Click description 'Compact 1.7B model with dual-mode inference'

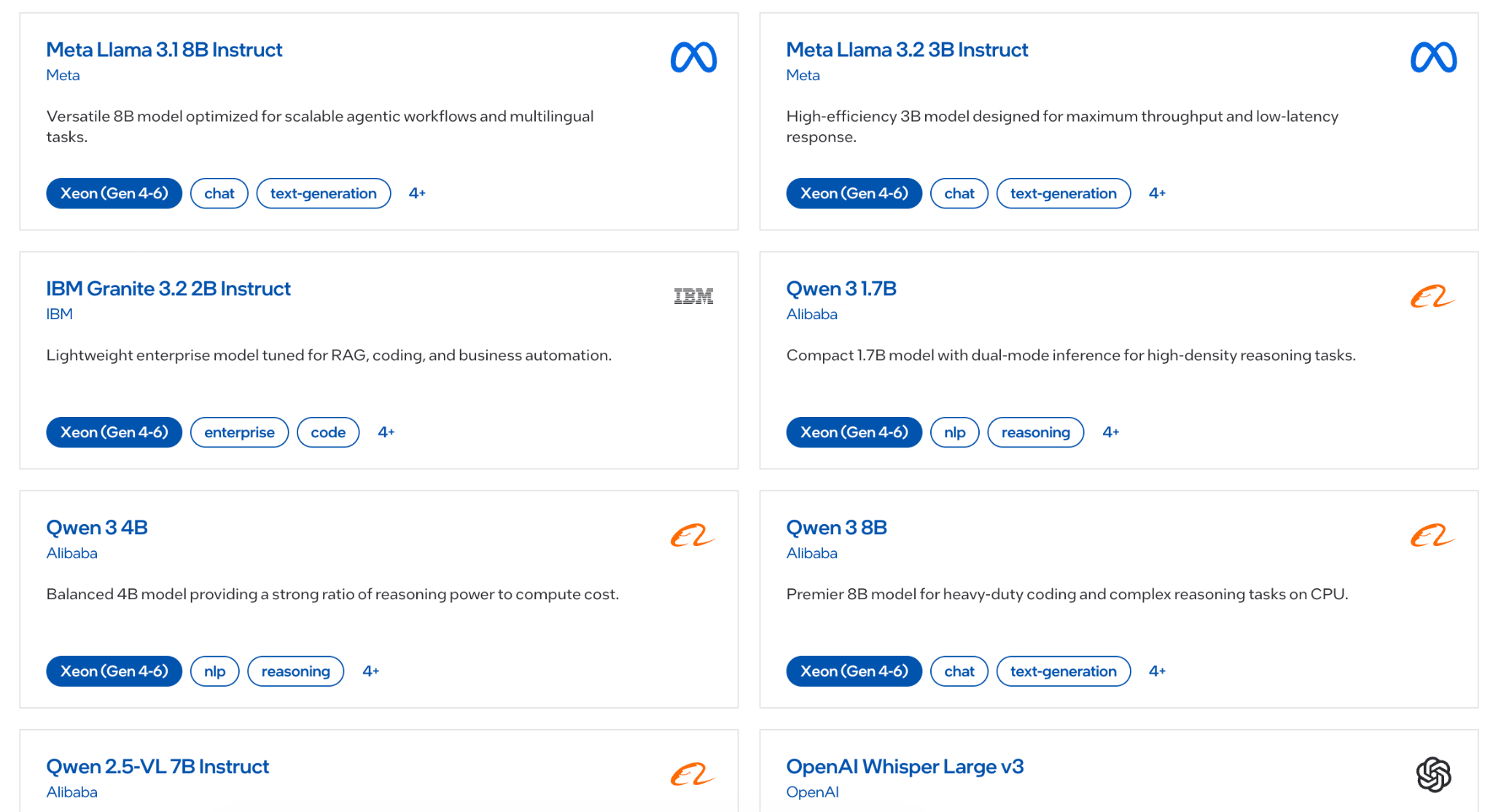pos(1071,356)
